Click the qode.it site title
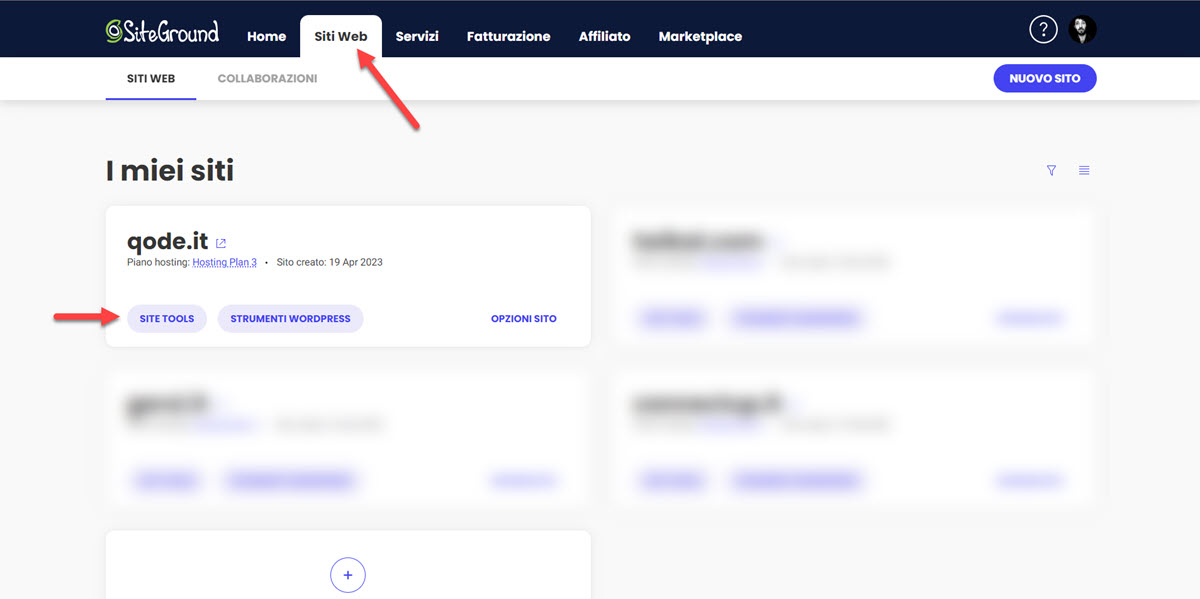Screen dimensions: 1200x599 coord(168,242)
